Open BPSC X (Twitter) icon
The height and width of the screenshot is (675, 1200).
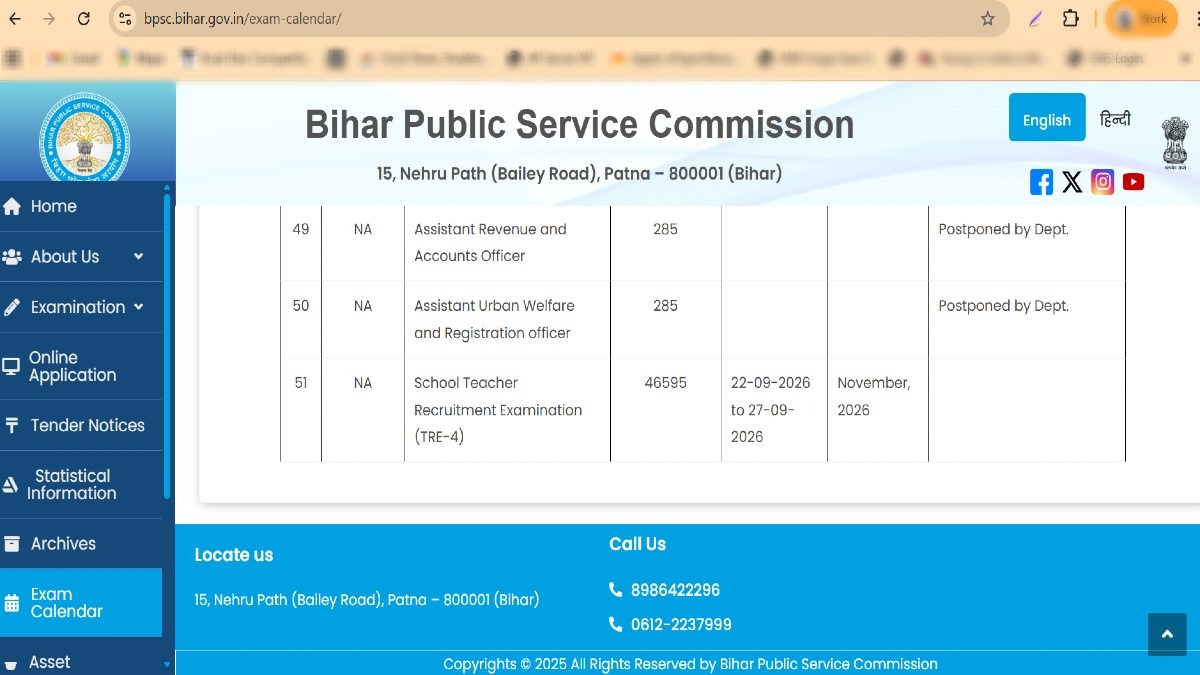click(1072, 182)
